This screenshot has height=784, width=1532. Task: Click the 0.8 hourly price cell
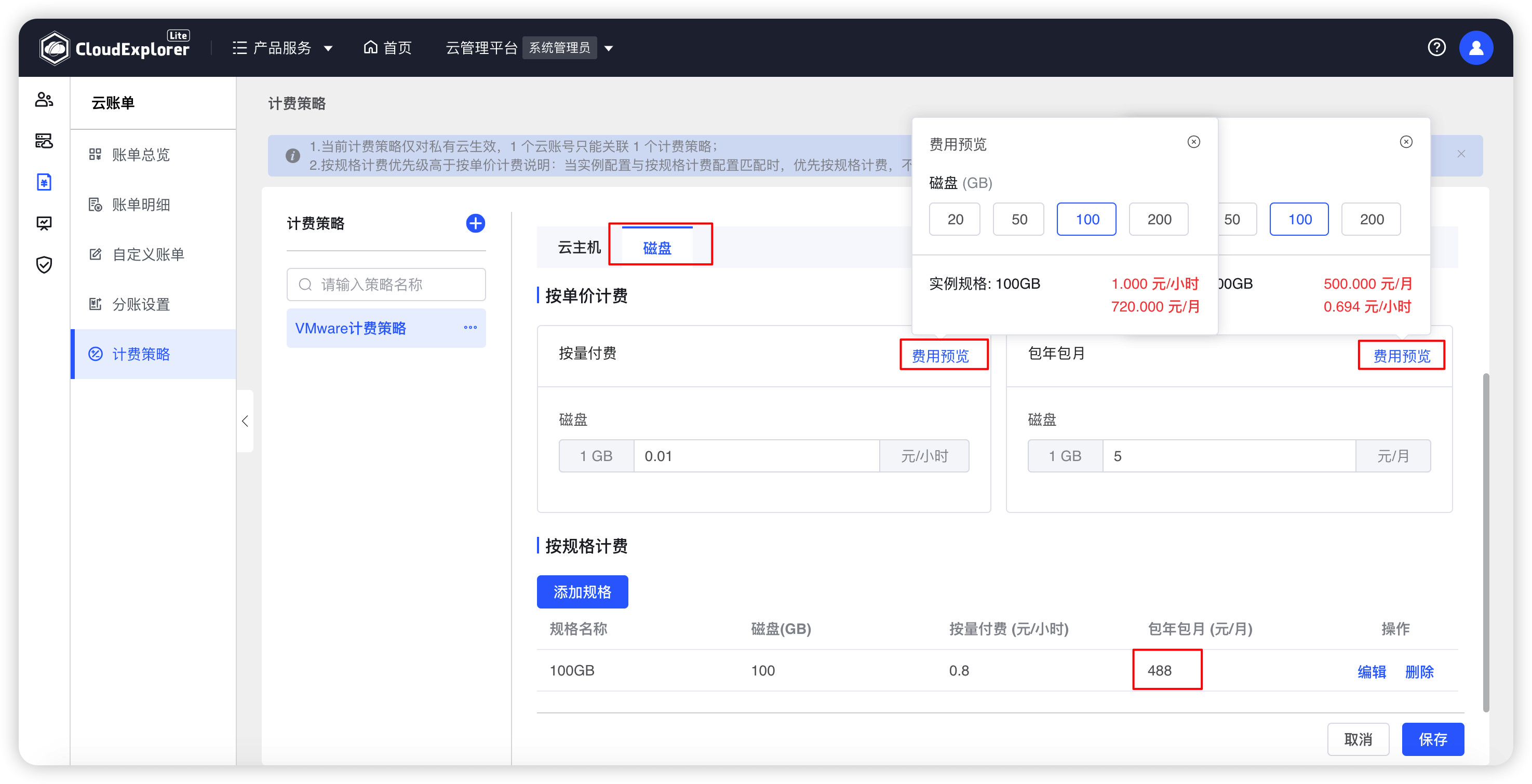coord(959,670)
